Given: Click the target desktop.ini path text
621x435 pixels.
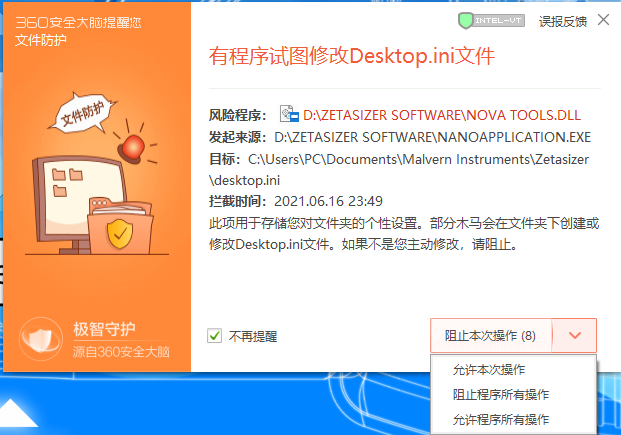Looking at the screenshot, I should pyautogui.click(x=399, y=170).
